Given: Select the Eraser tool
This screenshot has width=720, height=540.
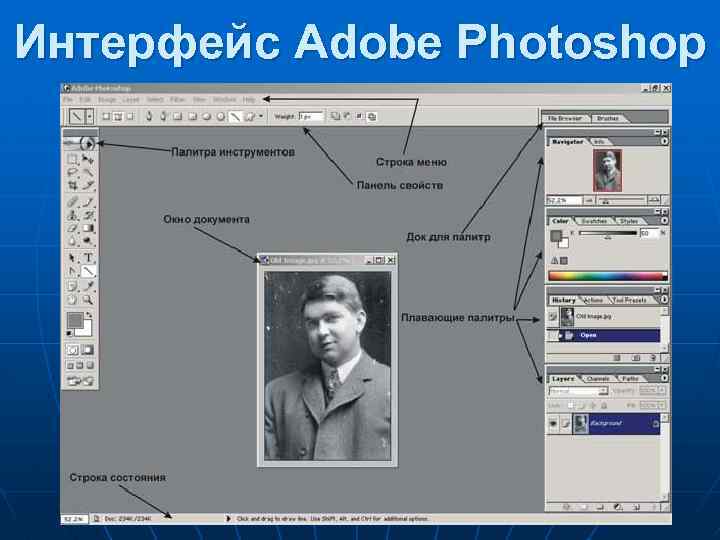Looking at the screenshot, I should coord(72,228).
